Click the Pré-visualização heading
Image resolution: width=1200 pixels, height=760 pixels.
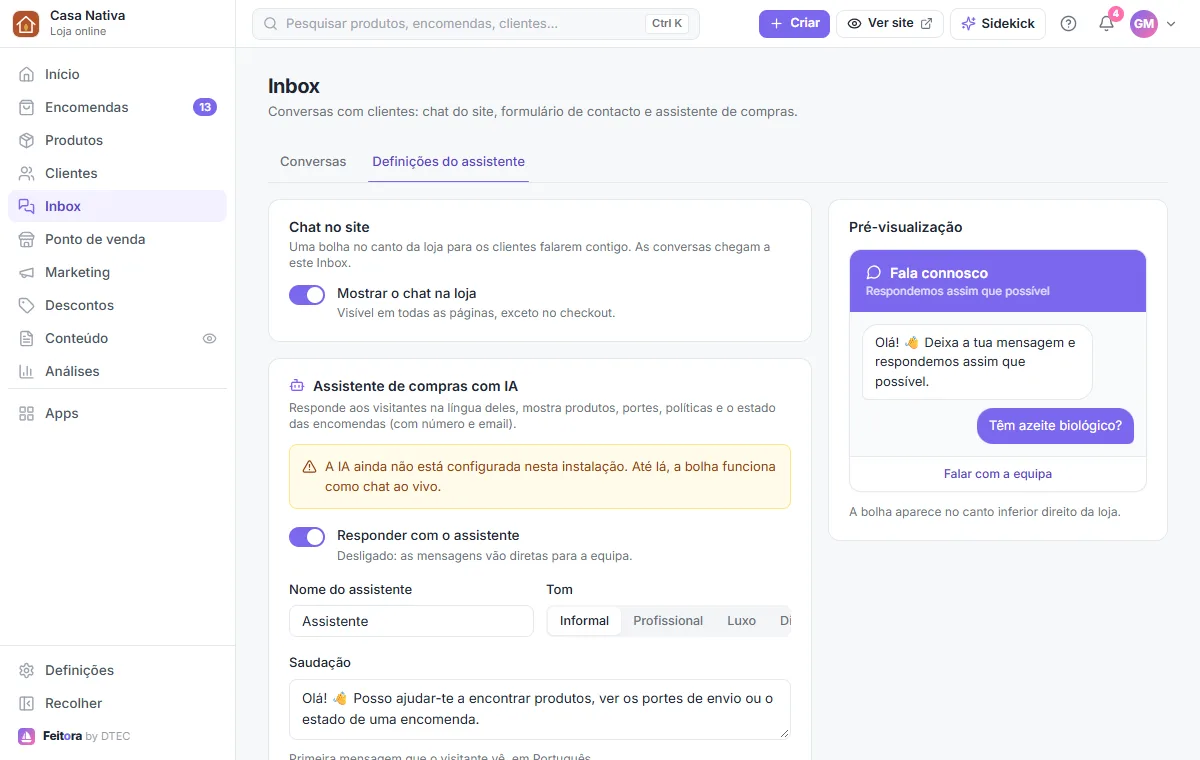906,227
